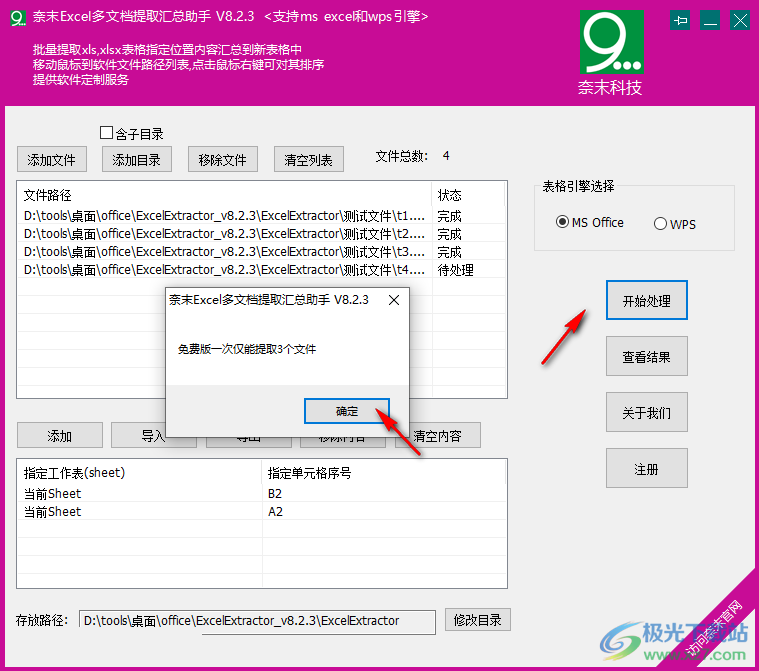Image resolution: width=759 pixels, height=671 pixels.
Task: Click the 指定工作表(sheet) column header
Action: pos(139,473)
